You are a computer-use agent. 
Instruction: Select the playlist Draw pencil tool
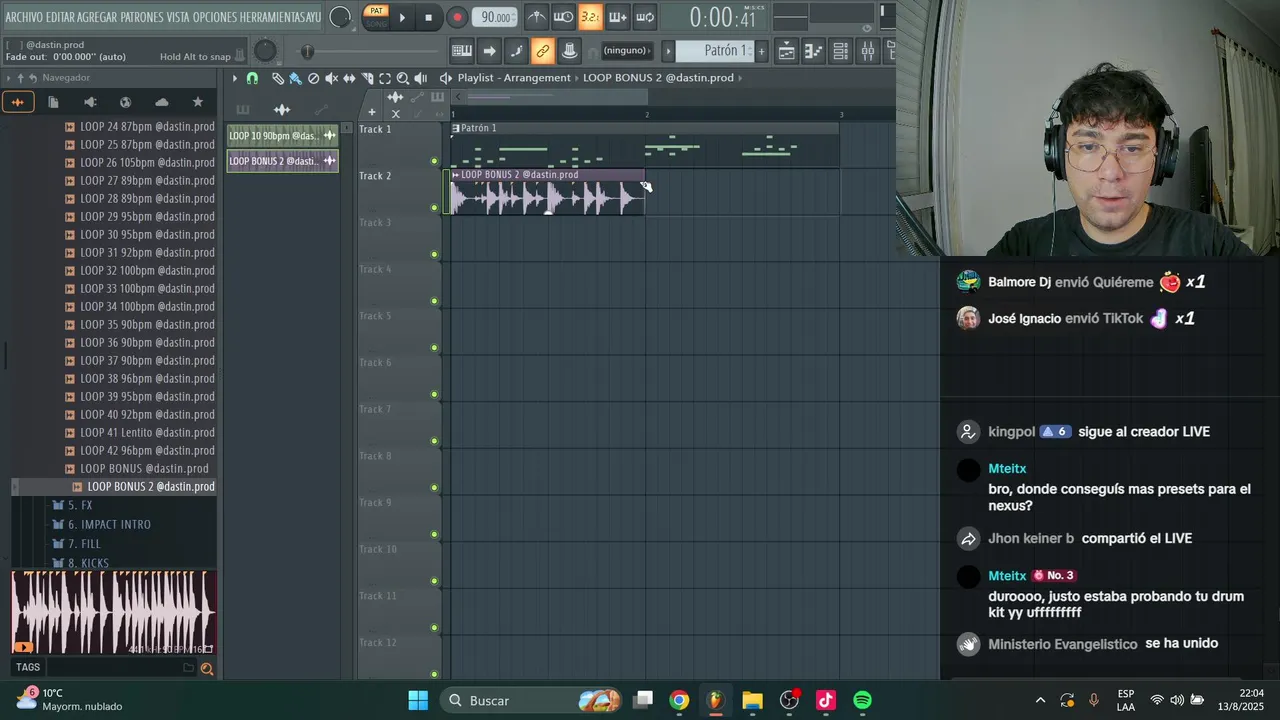(x=277, y=78)
